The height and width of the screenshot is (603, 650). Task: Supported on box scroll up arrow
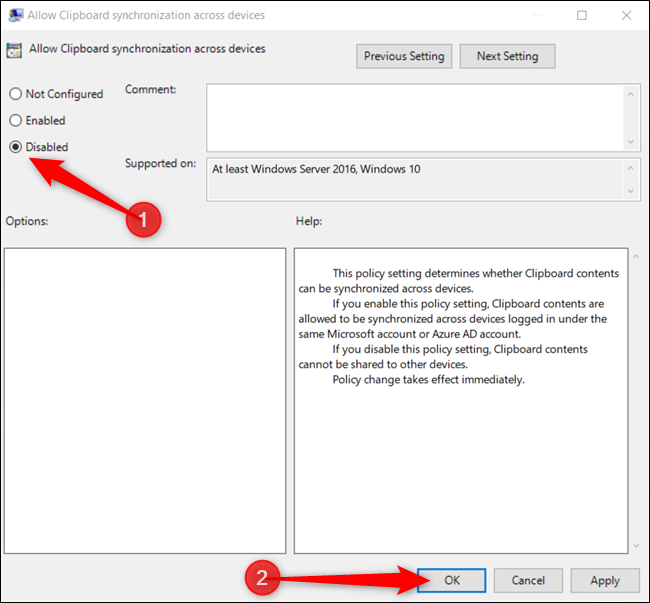point(631,168)
